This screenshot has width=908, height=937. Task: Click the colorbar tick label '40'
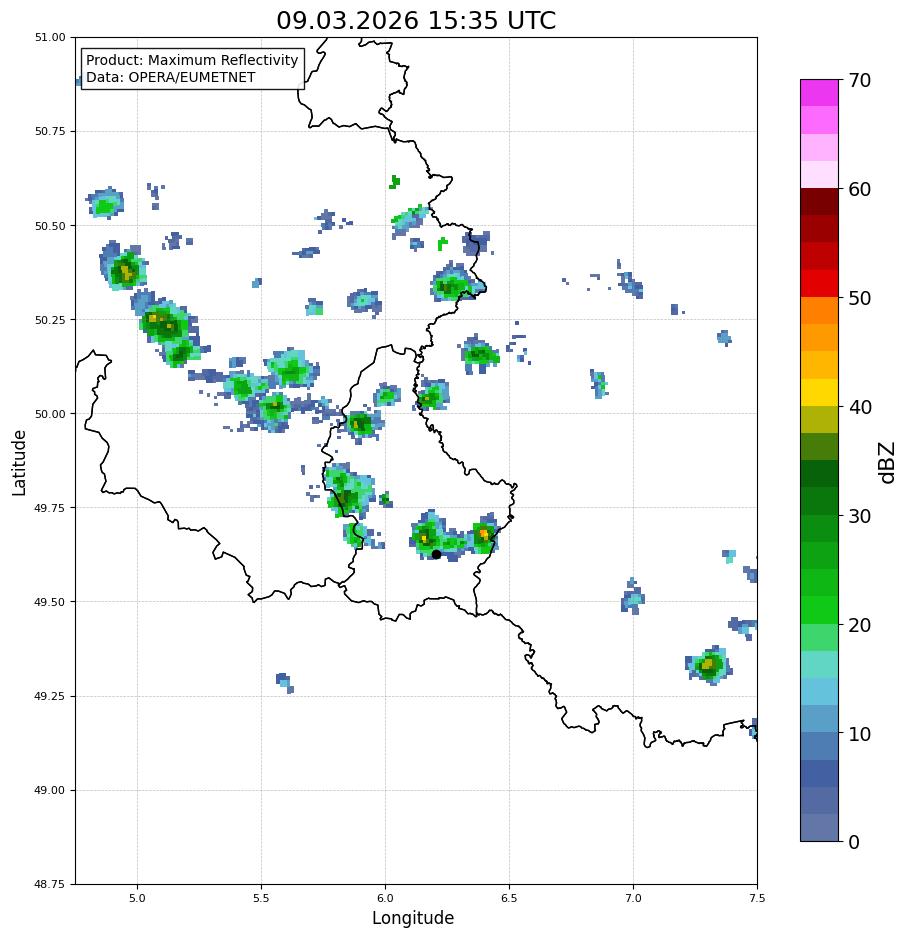(x=860, y=407)
